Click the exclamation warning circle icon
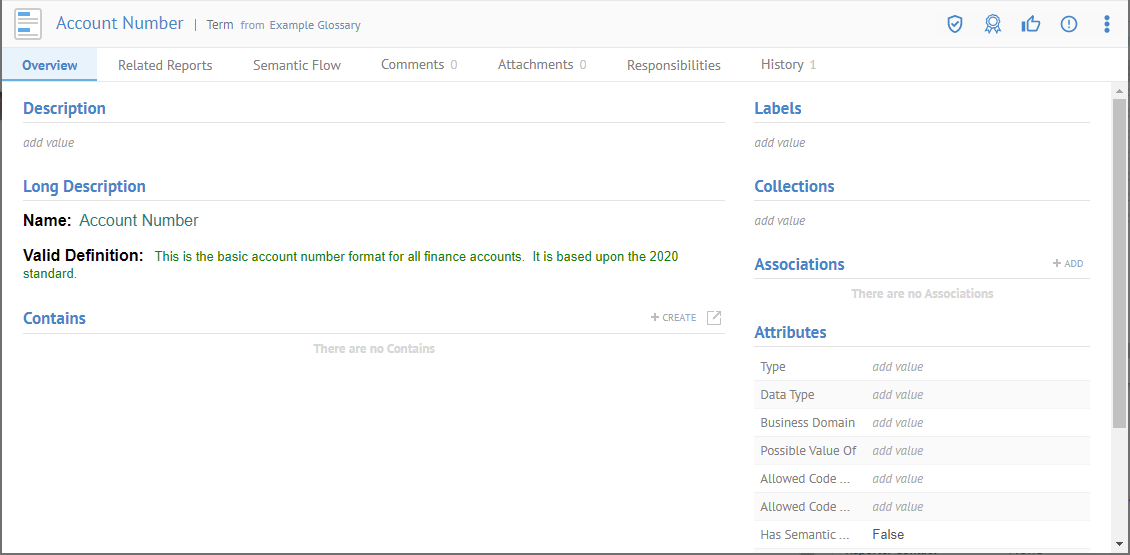Viewport: 1130px width, 555px height. click(x=1069, y=24)
